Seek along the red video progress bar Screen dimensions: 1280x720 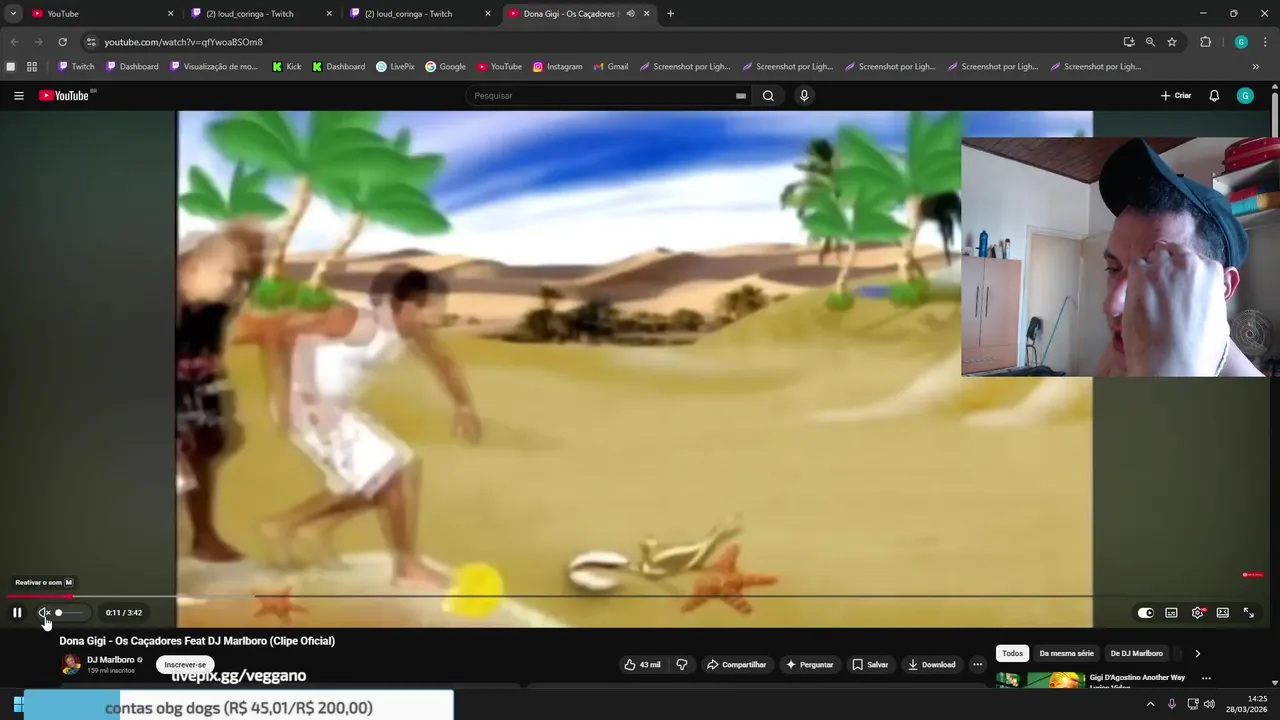click(640, 596)
